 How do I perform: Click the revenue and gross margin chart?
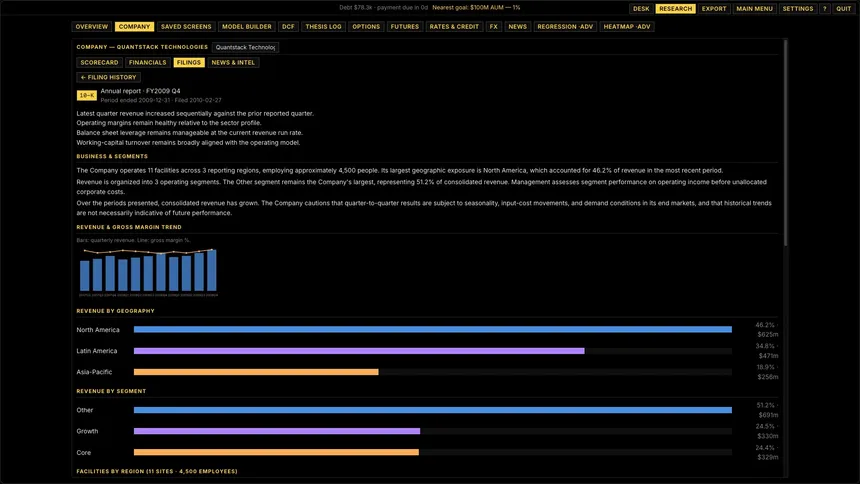[x=148, y=271]
